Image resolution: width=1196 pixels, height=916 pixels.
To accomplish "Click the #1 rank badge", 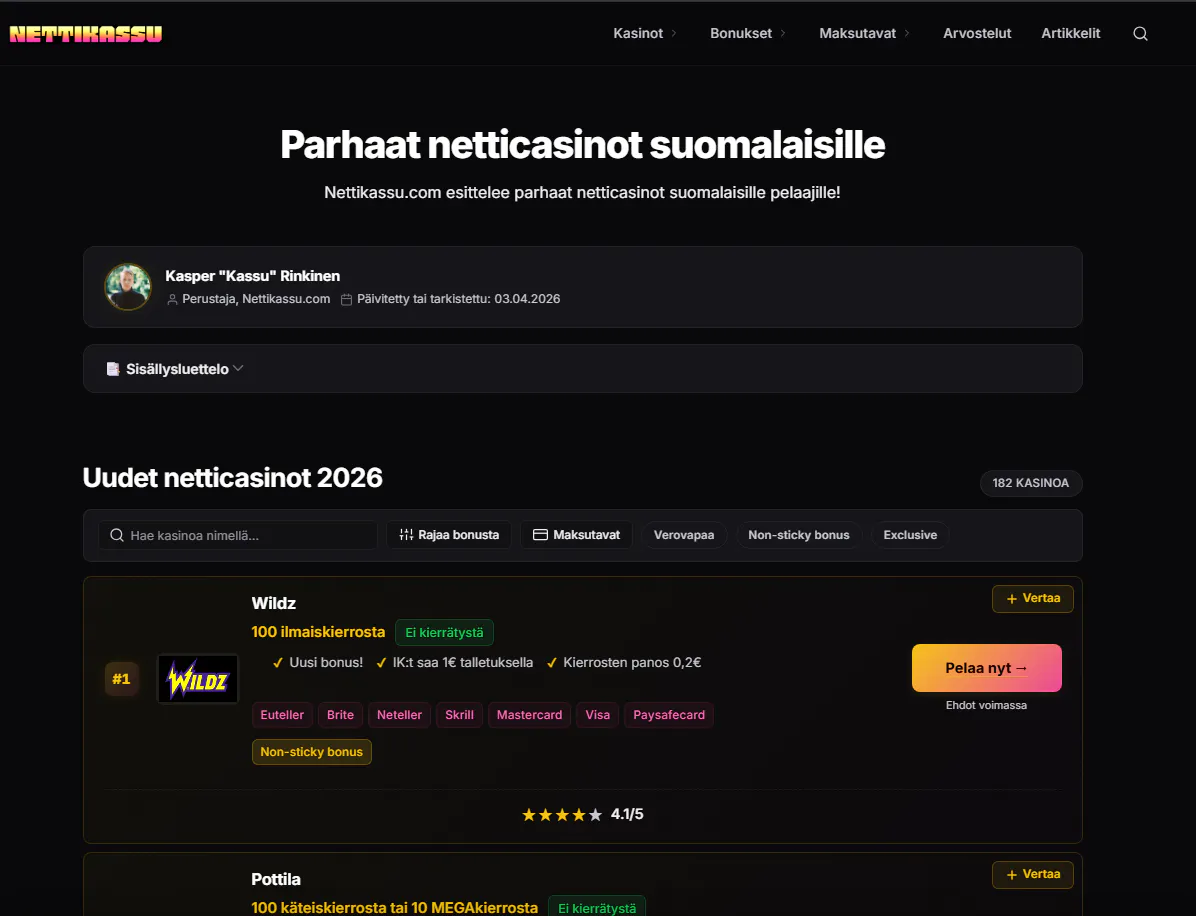I will tap(121, 679).
